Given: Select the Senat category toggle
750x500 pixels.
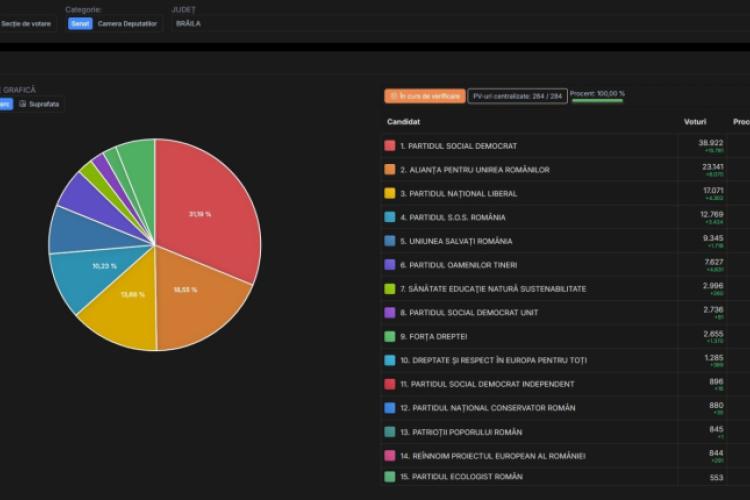Looking at the screenshot, I should pyautogui.click(x=80, y=23).
